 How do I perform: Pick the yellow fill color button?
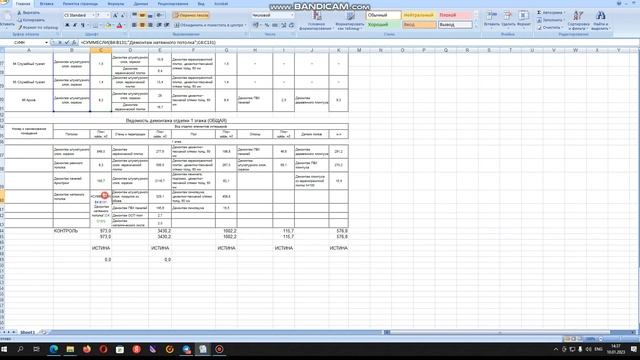pos(108,25)
